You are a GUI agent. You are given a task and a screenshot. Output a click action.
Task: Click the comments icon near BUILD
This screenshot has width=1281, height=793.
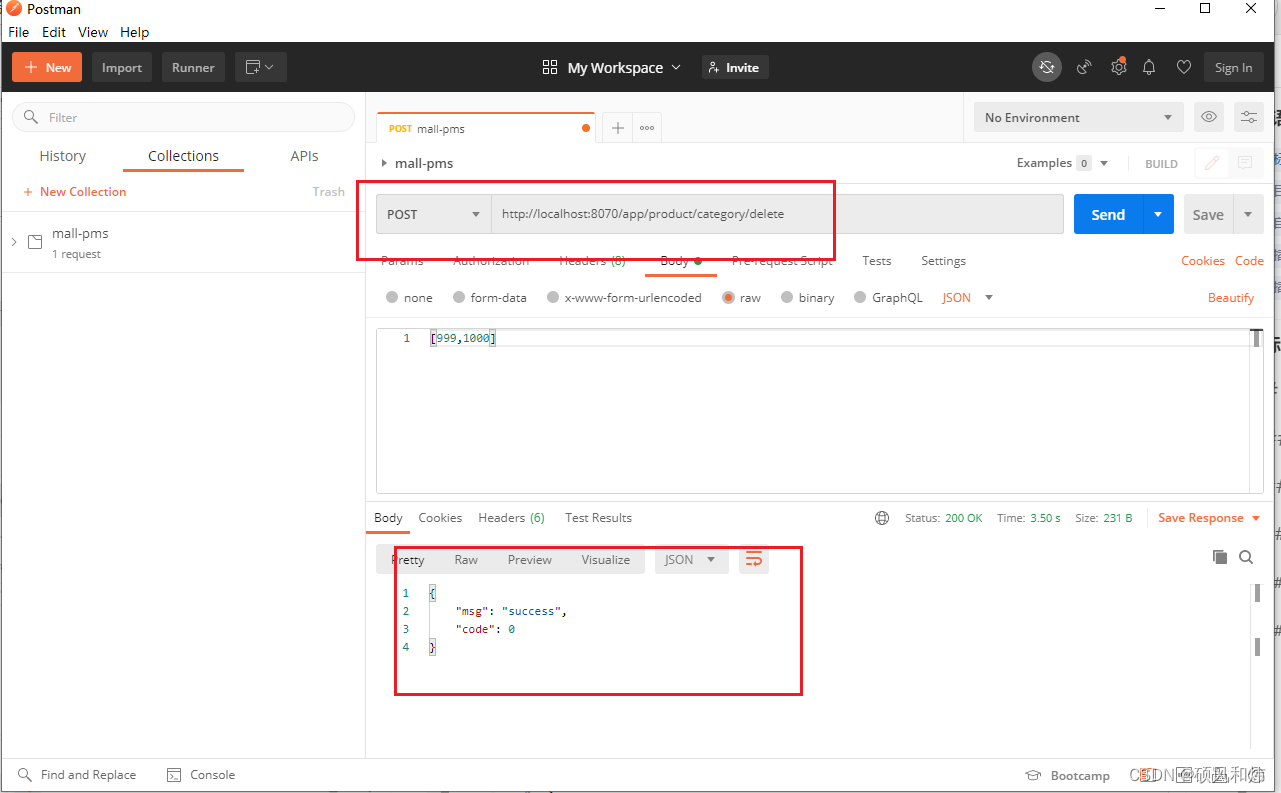click(x=1245, y=163)
